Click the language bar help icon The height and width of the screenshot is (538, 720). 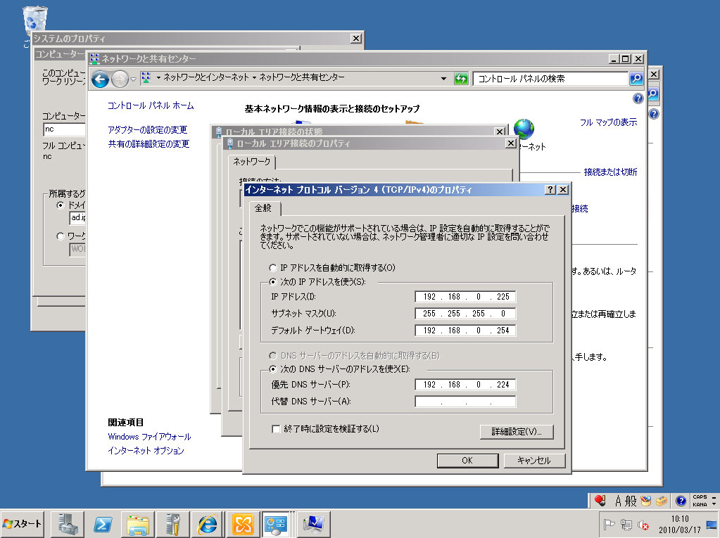point(681,500)
